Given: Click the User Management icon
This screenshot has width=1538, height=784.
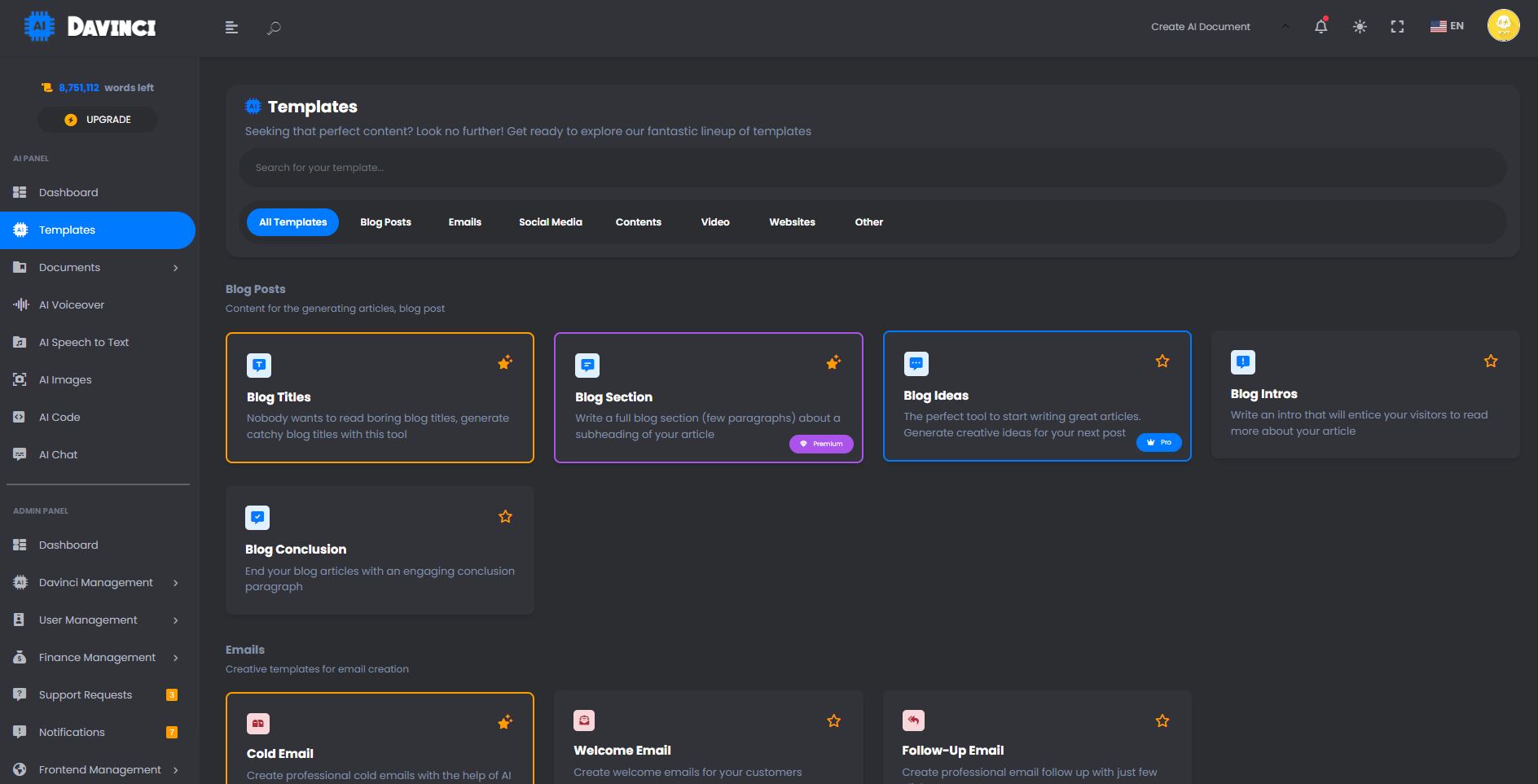Looking at the screenshot, I should pyautogui.click(x=20, y=620).
